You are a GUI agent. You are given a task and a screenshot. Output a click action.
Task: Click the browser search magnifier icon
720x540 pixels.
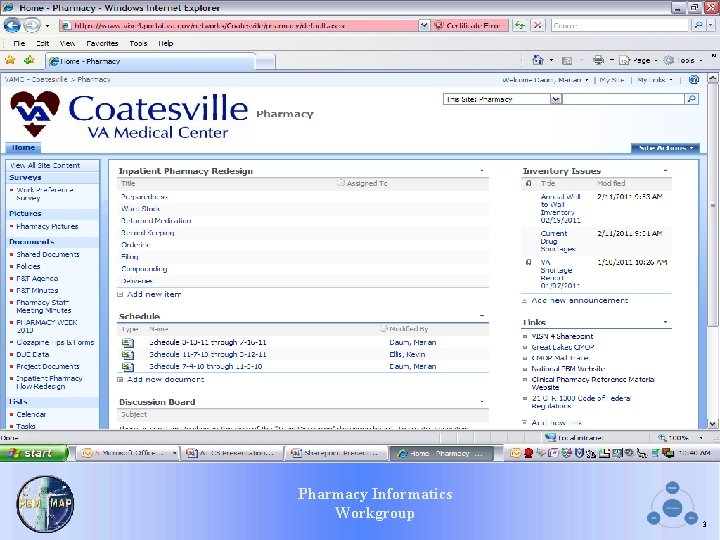tap(699, 25)
